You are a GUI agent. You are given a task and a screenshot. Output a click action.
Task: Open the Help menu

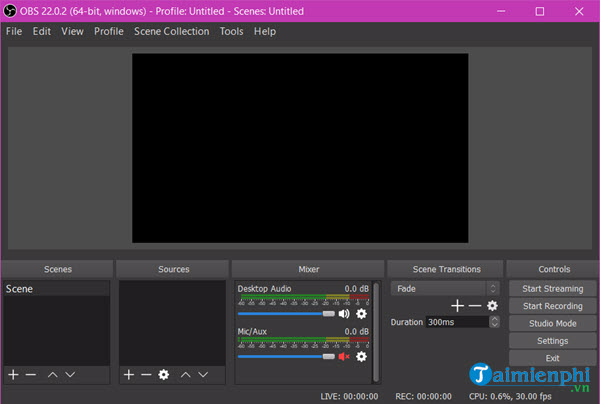(x=264, y=31)
